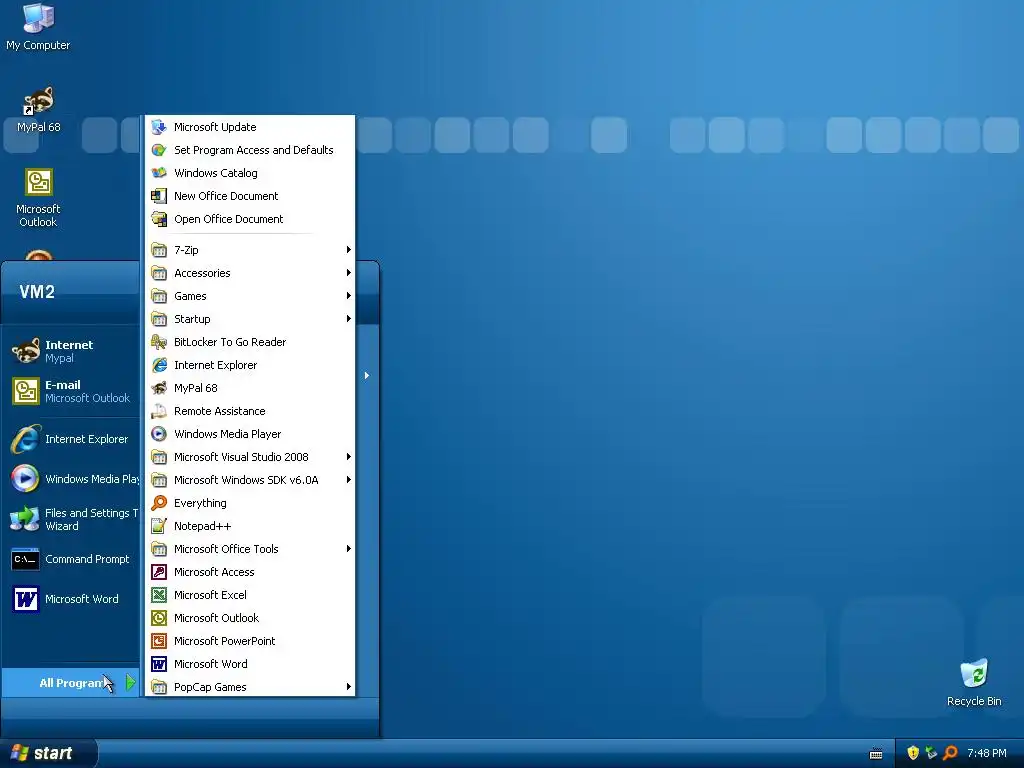1024x768 pixels.
Task: Open Microsoft Update from All Programs
Action: [249, 127]
